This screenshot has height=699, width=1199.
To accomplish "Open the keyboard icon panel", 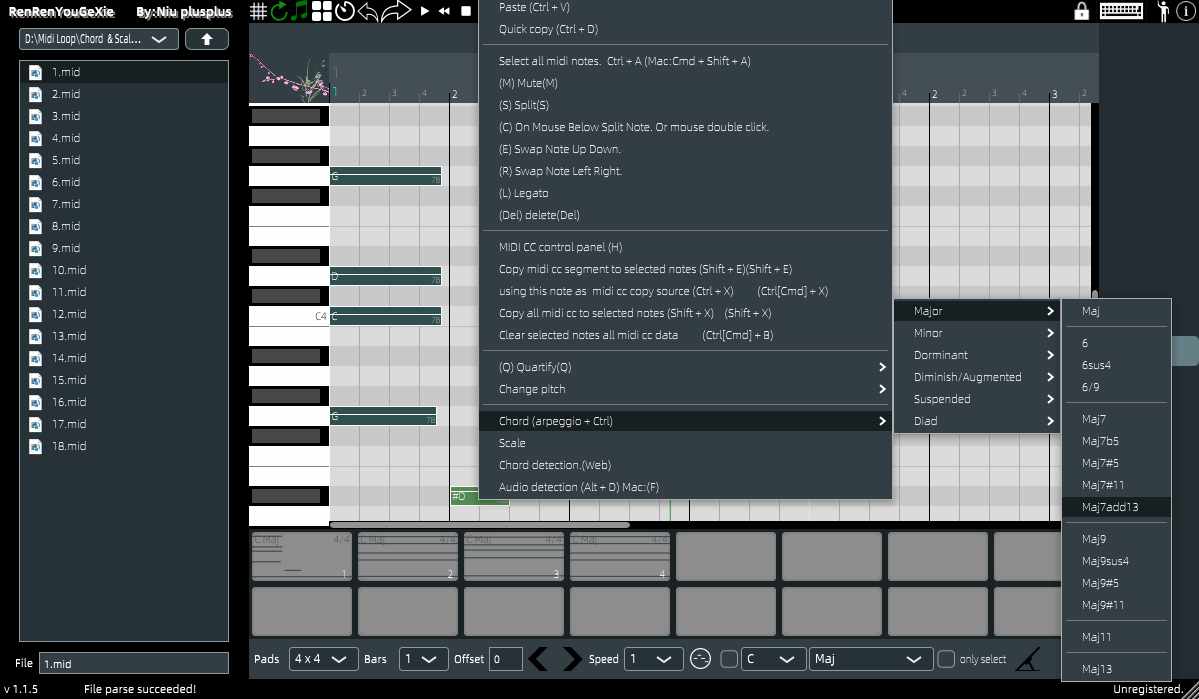I will [x=1121, y=11].
